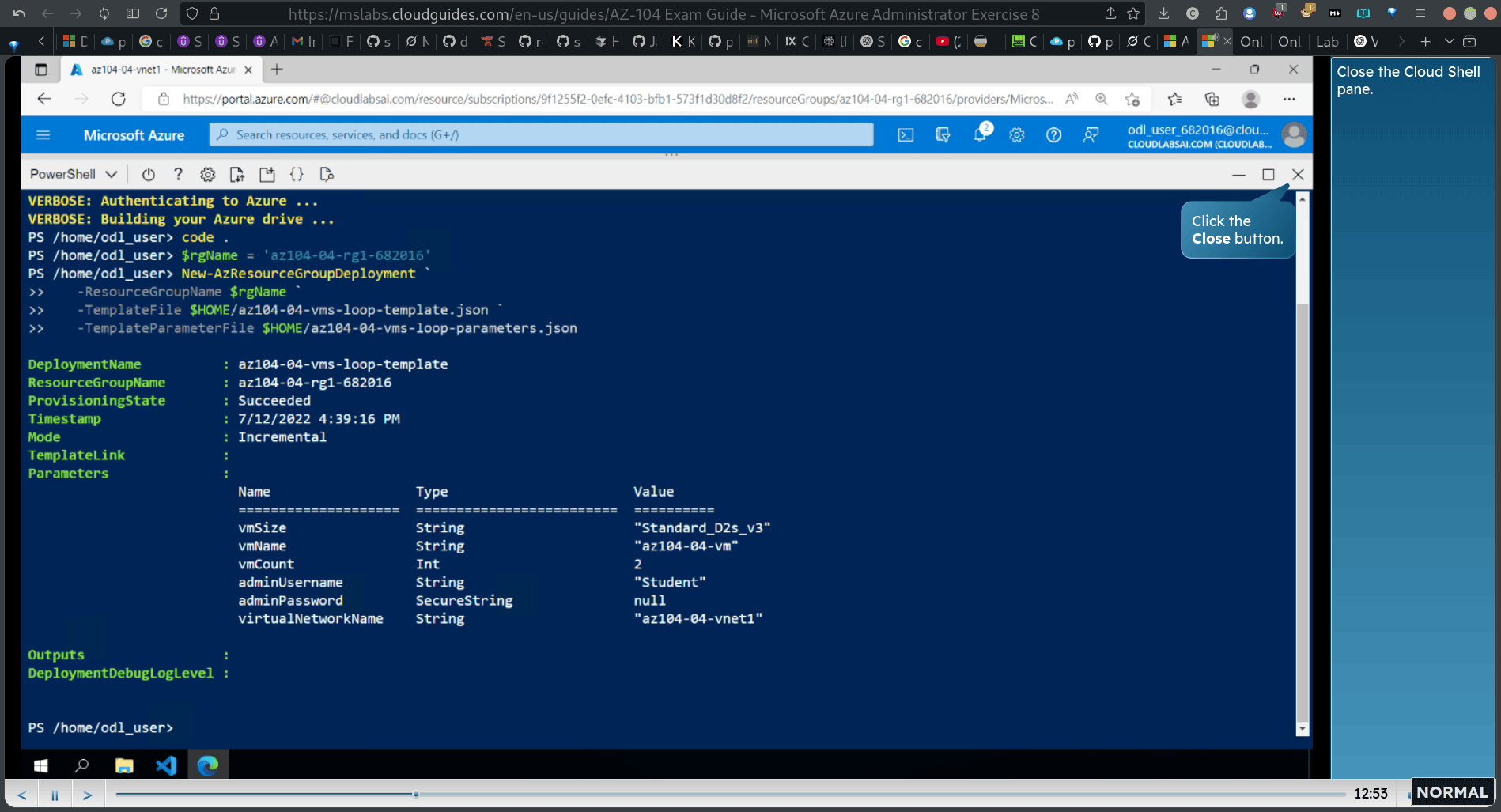Expand outer browser tab list chevron
The height and width of the screenshot is (812, 1501).
click(x=1449, y=41)
